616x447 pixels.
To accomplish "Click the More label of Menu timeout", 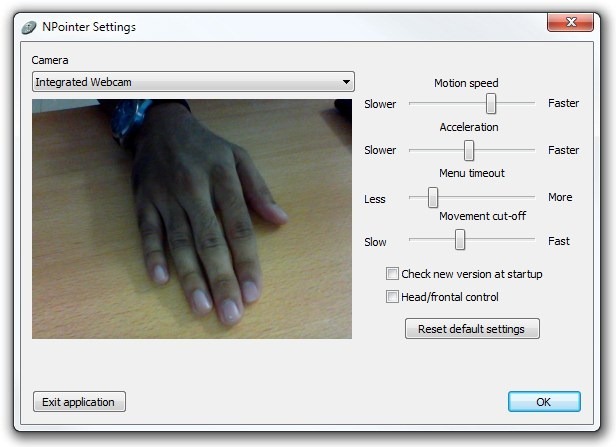I will point(560,197).
